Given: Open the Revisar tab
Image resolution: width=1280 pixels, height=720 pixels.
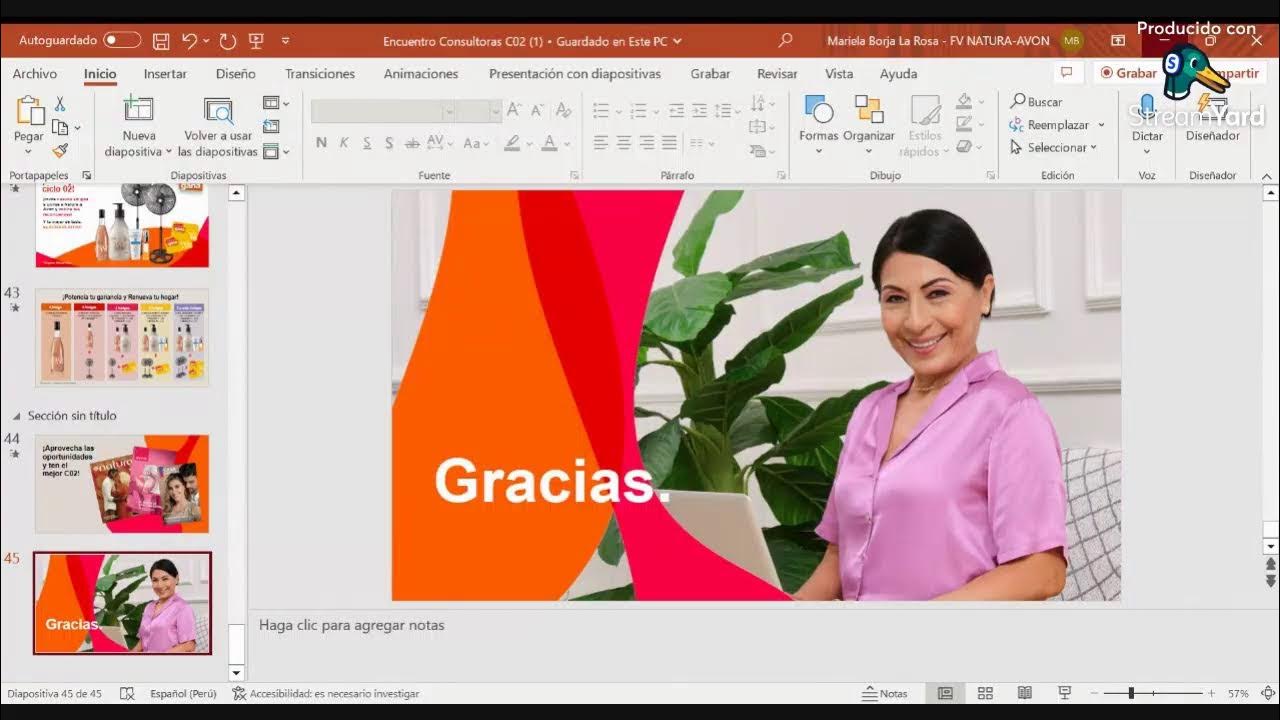Looking at the screenshot, I should [x=777, y=74].
